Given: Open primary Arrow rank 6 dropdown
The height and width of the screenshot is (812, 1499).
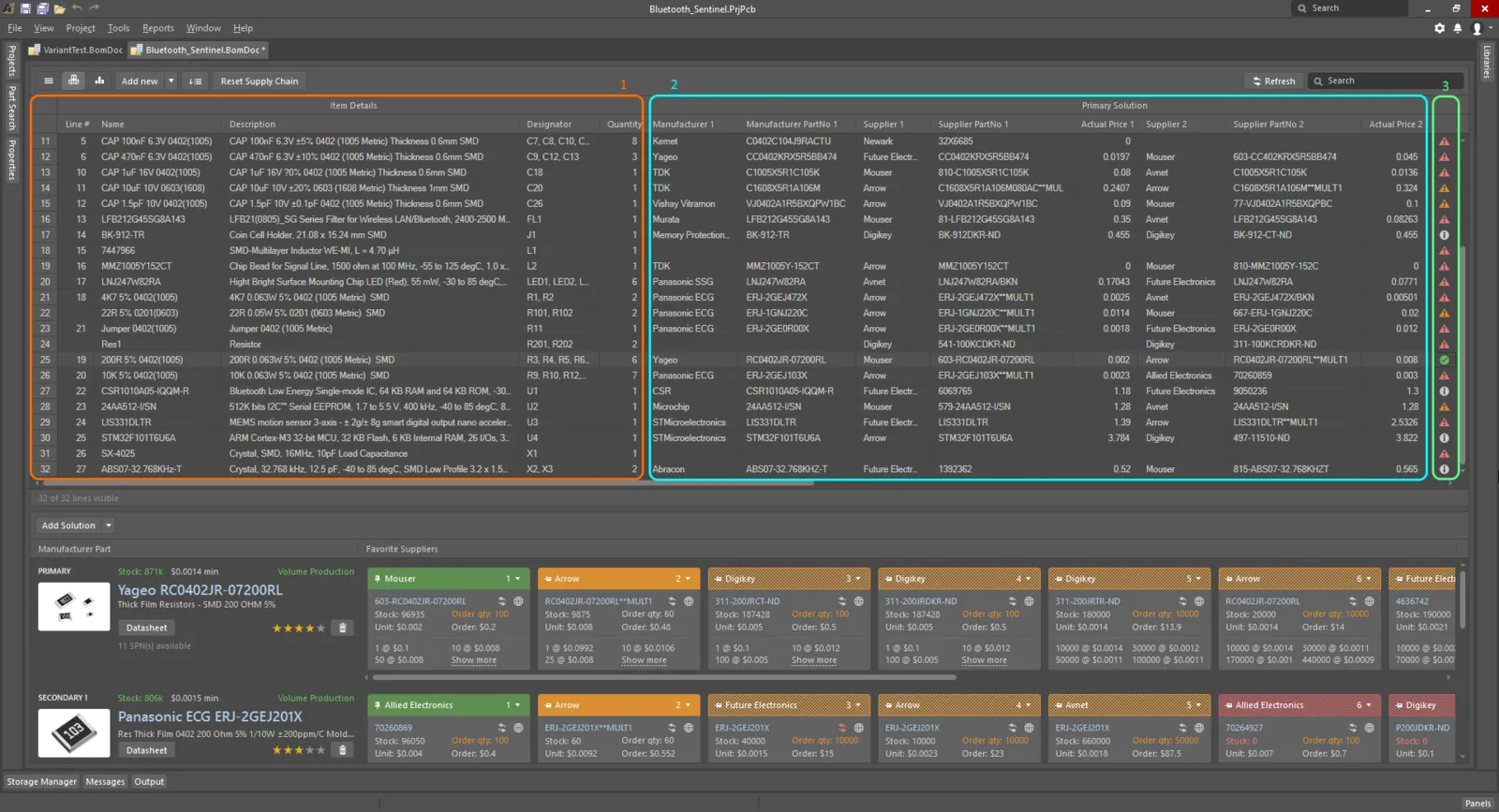Looking at the screenshot, I should 1369,579.
